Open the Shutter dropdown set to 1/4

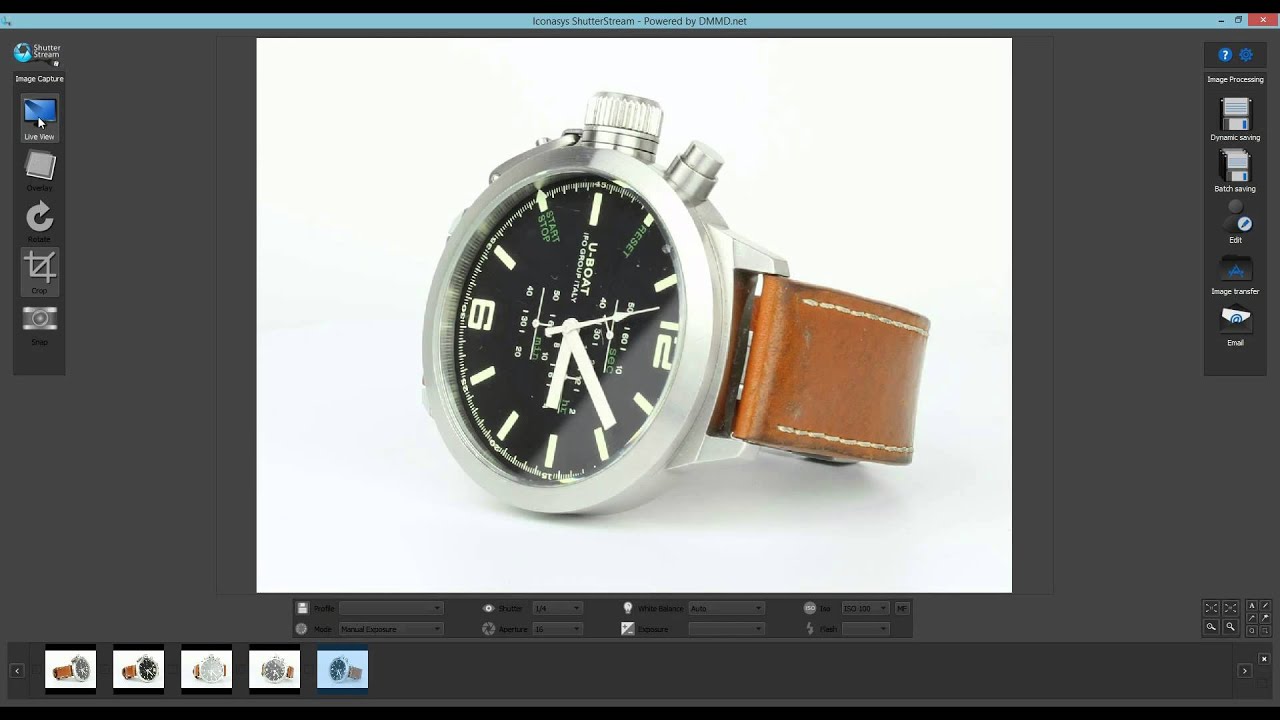[557, 608]
